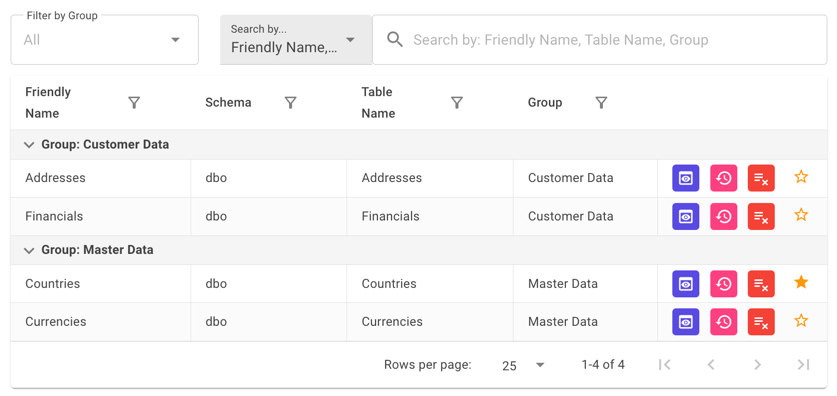Select Currencies friendly name cell

[x=101, y=322]
